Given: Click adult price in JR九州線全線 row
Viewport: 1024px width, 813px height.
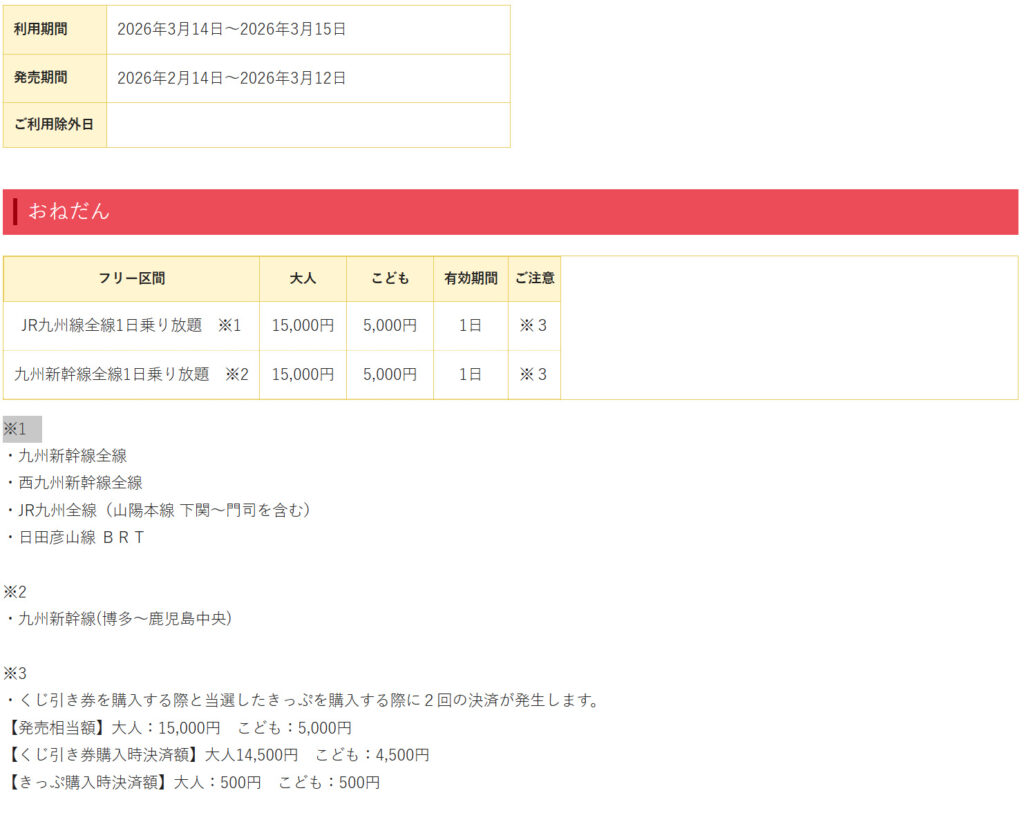Looking at the screenshot, I should click(x=303, y=326).
